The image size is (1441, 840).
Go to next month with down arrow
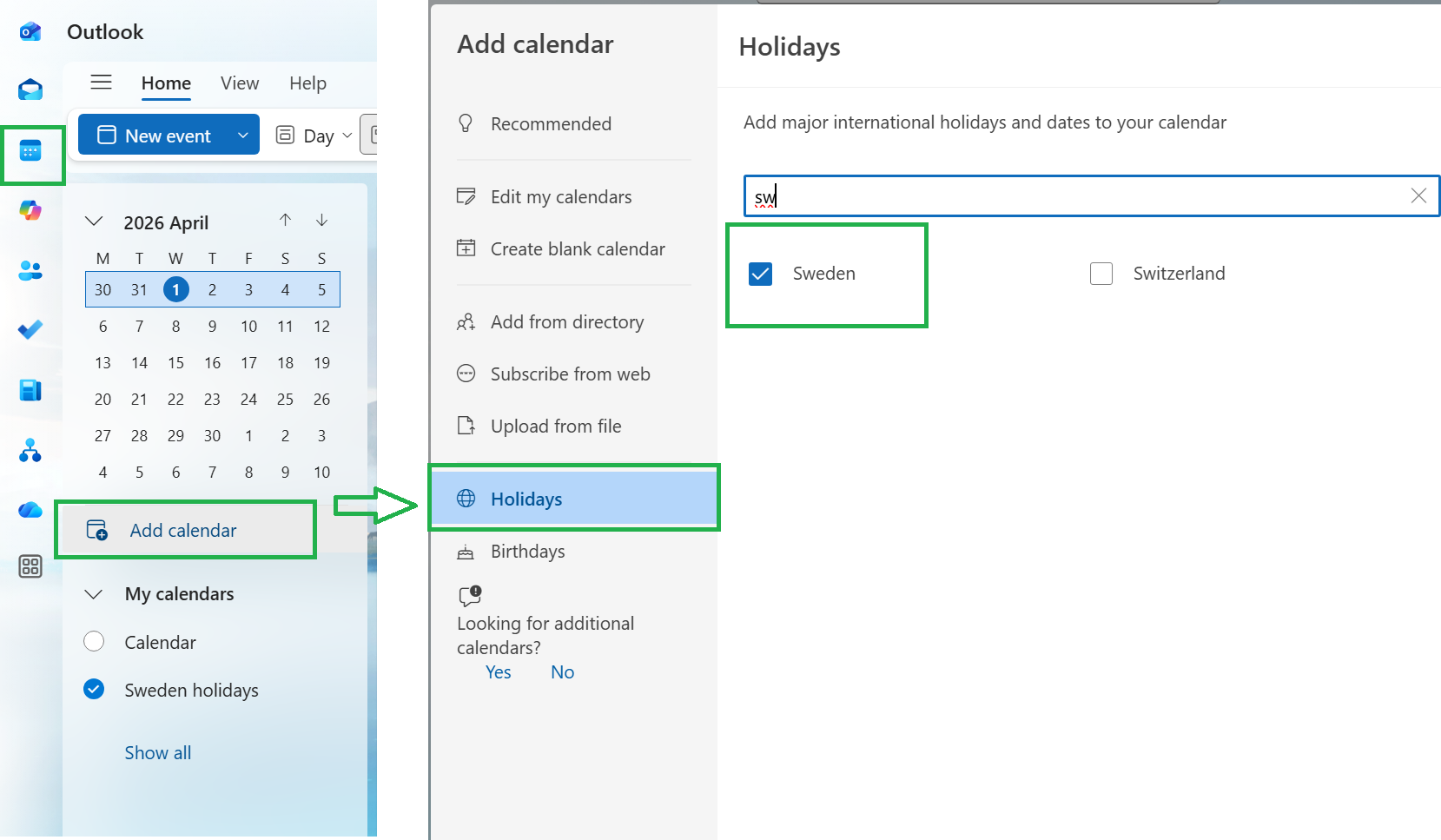(322, 220)
